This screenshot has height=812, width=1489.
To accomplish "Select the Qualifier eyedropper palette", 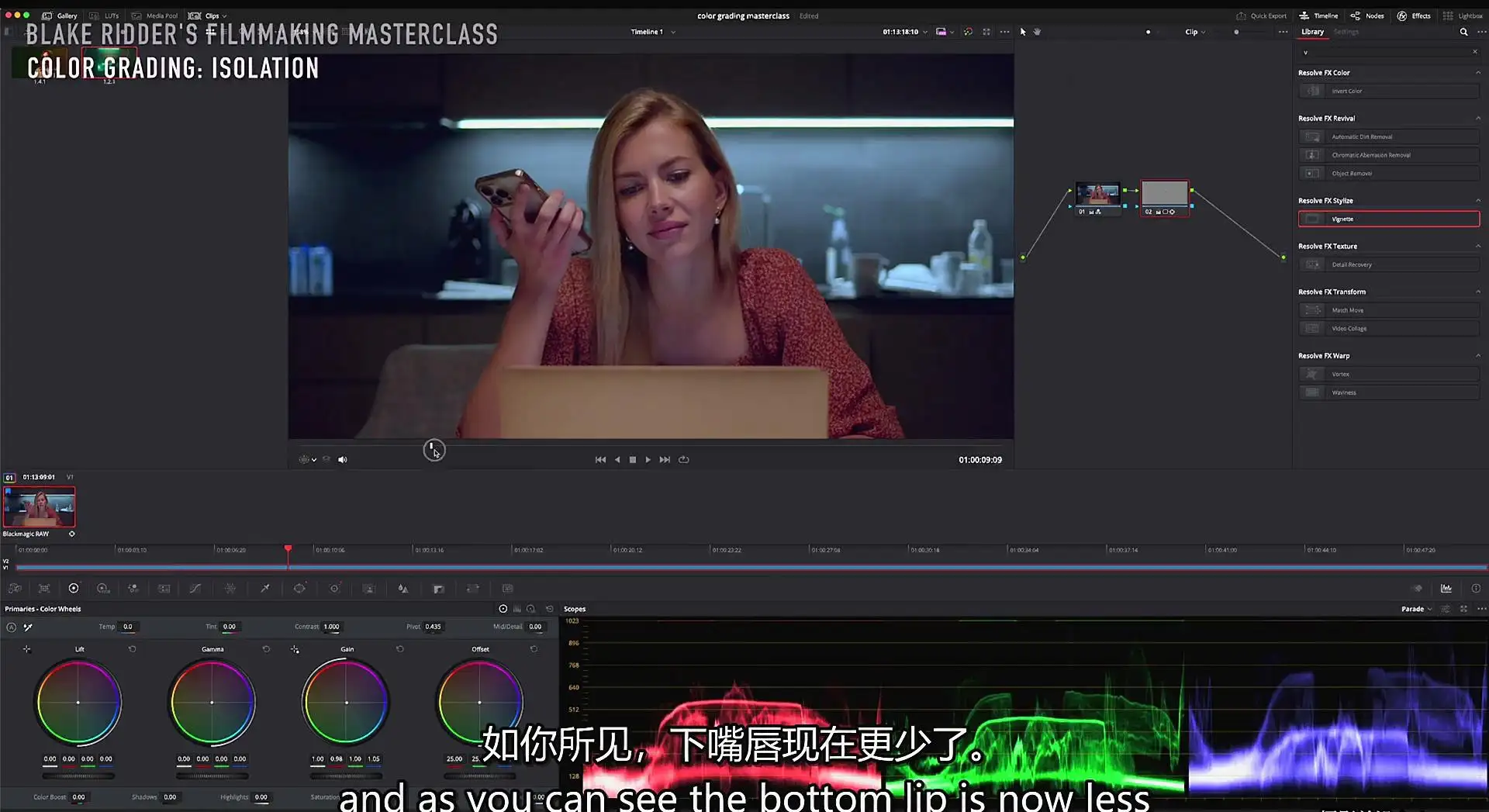I will click(x=265, y=589).
